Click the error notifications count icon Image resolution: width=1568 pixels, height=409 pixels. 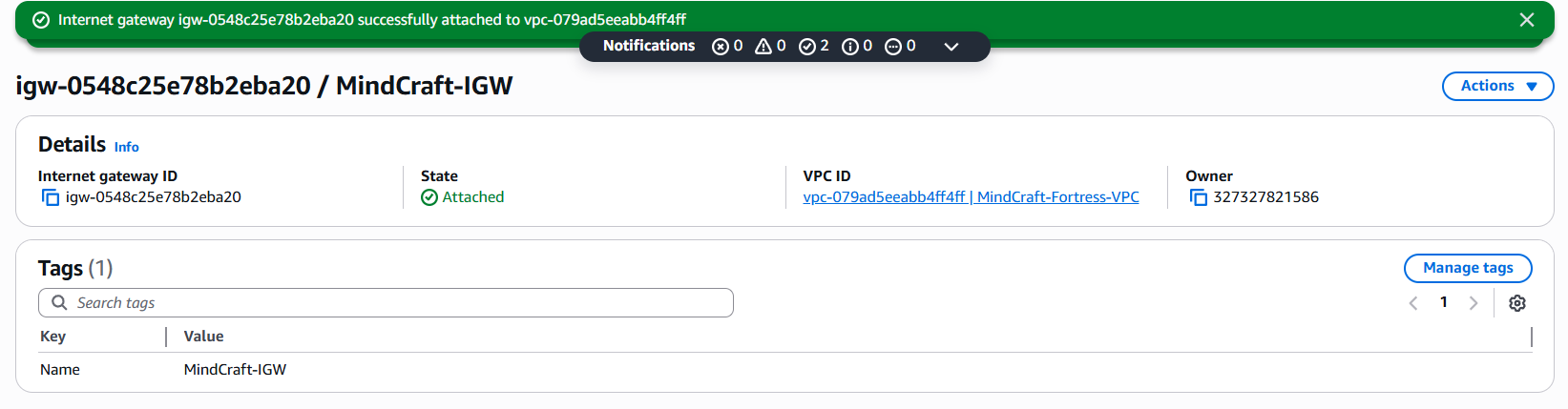coord(721,46)
